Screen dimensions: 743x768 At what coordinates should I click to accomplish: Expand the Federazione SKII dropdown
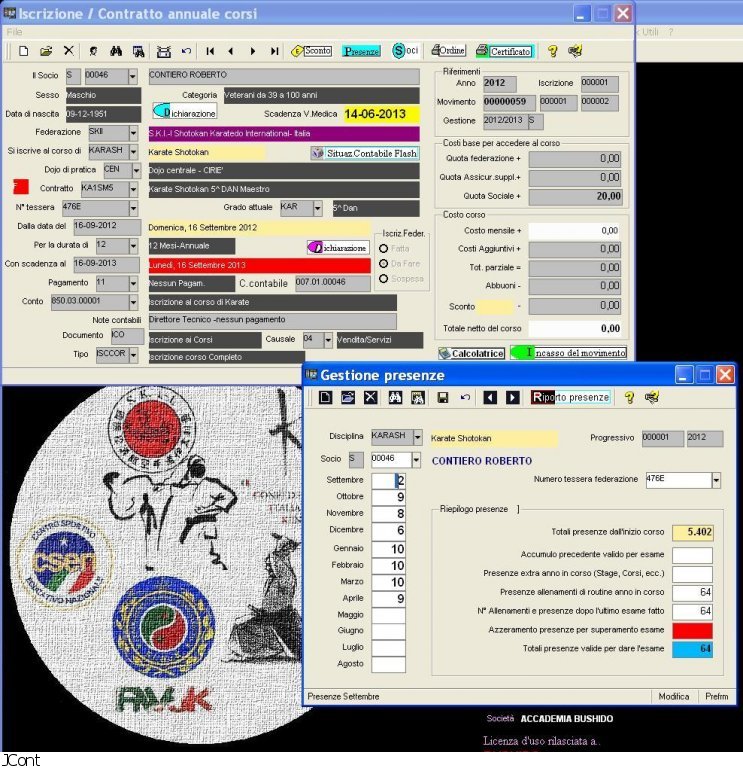coord(133,132)
